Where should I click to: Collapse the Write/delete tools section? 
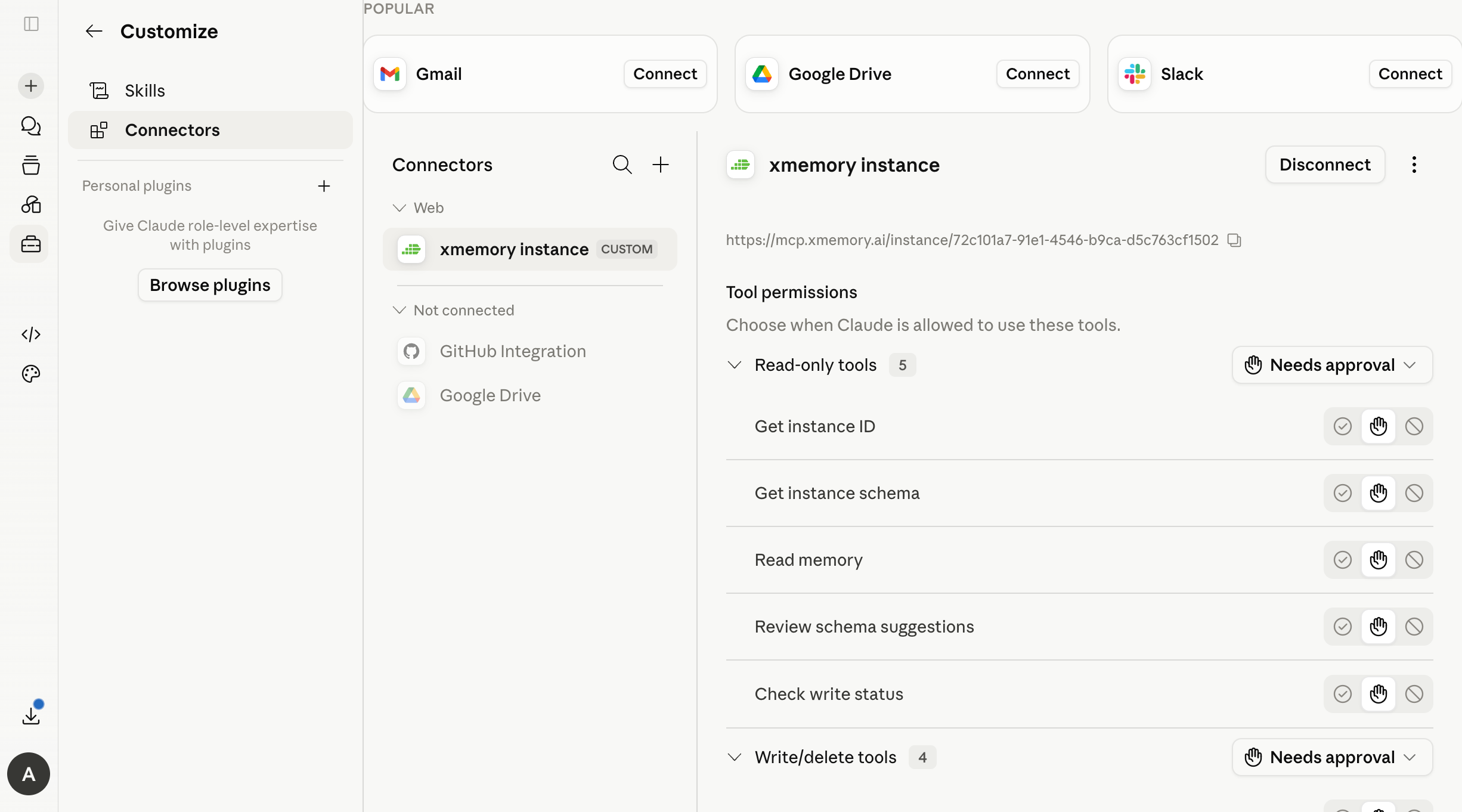[735, 757]
